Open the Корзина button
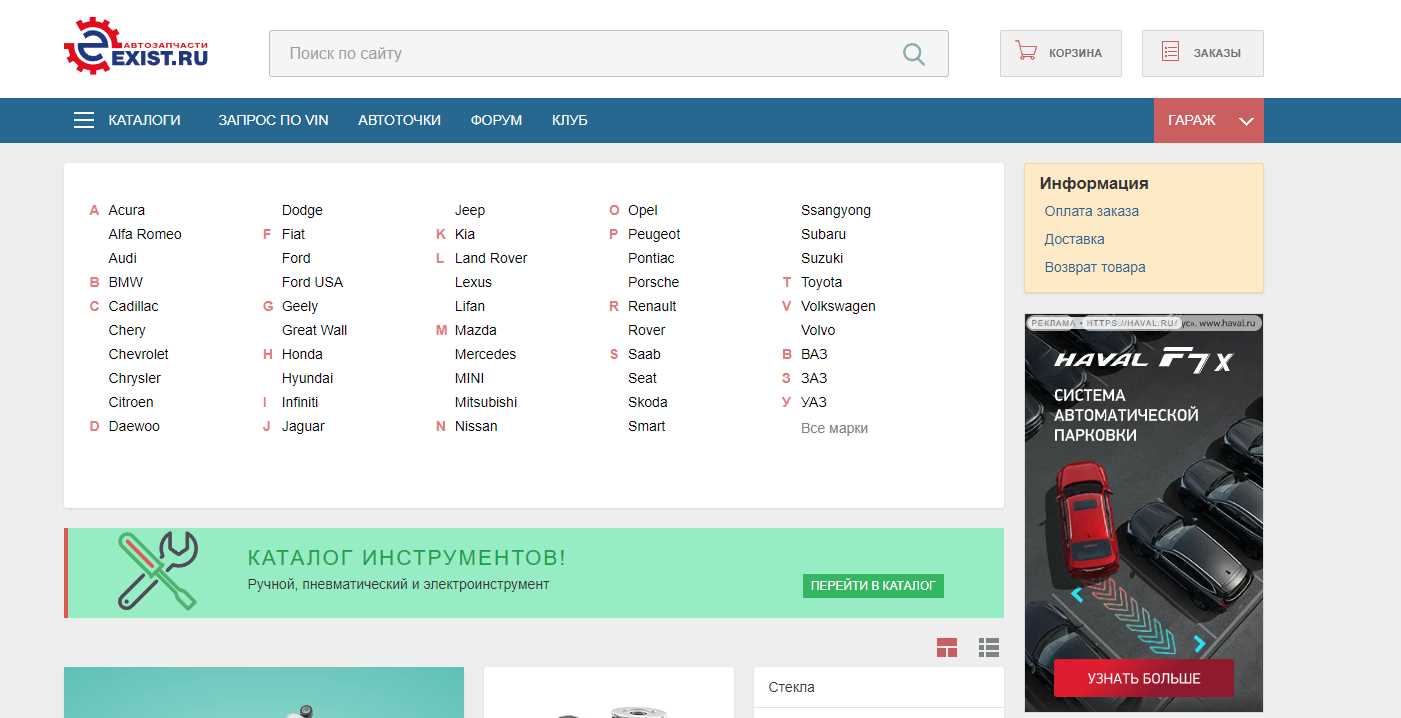 [x=1061, y=53]
